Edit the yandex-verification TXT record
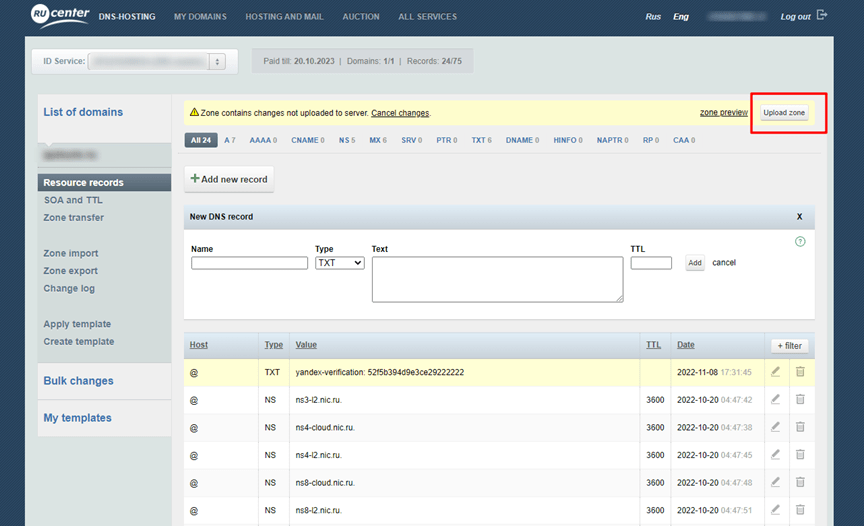 [775, 372]
